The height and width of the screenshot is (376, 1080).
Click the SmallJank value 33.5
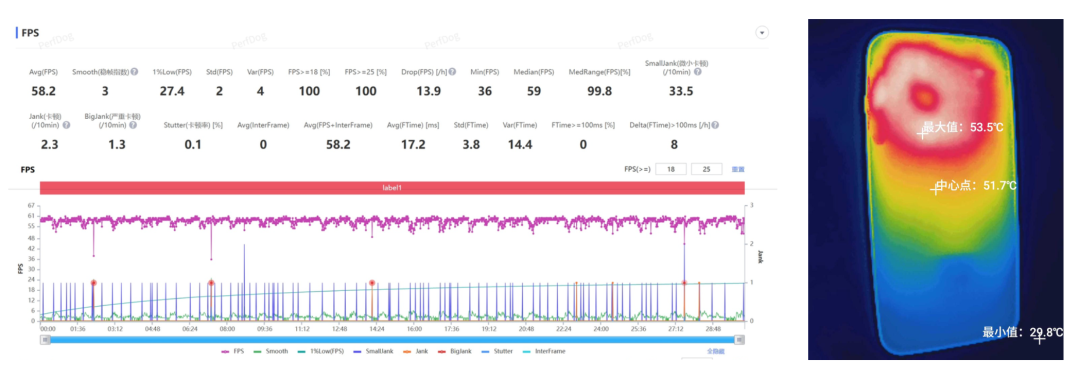[680, 91]
